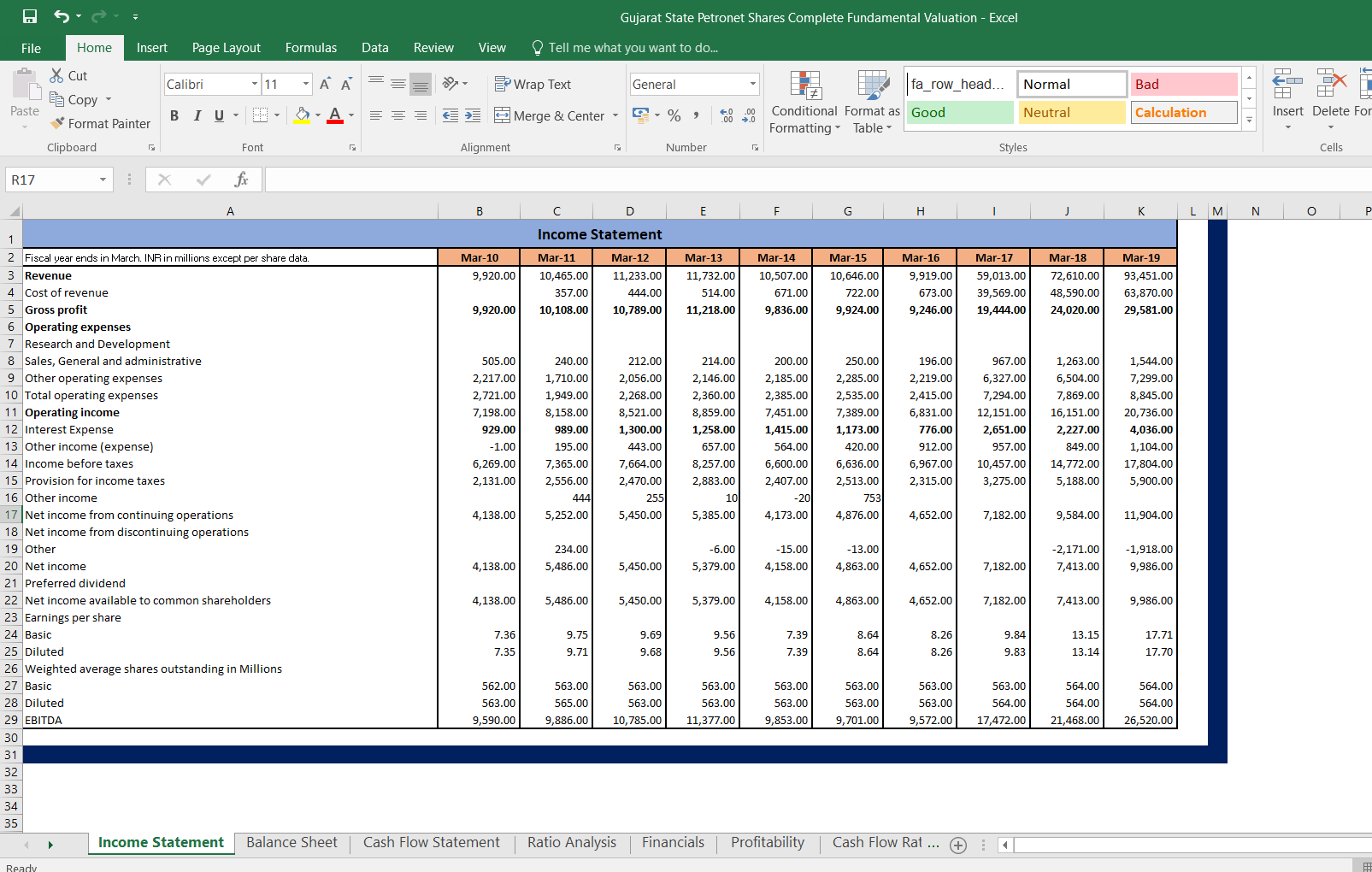1372x872 pixels.
Task: Switch to the Formulas ribbon tab
Action: coord(311,48)
